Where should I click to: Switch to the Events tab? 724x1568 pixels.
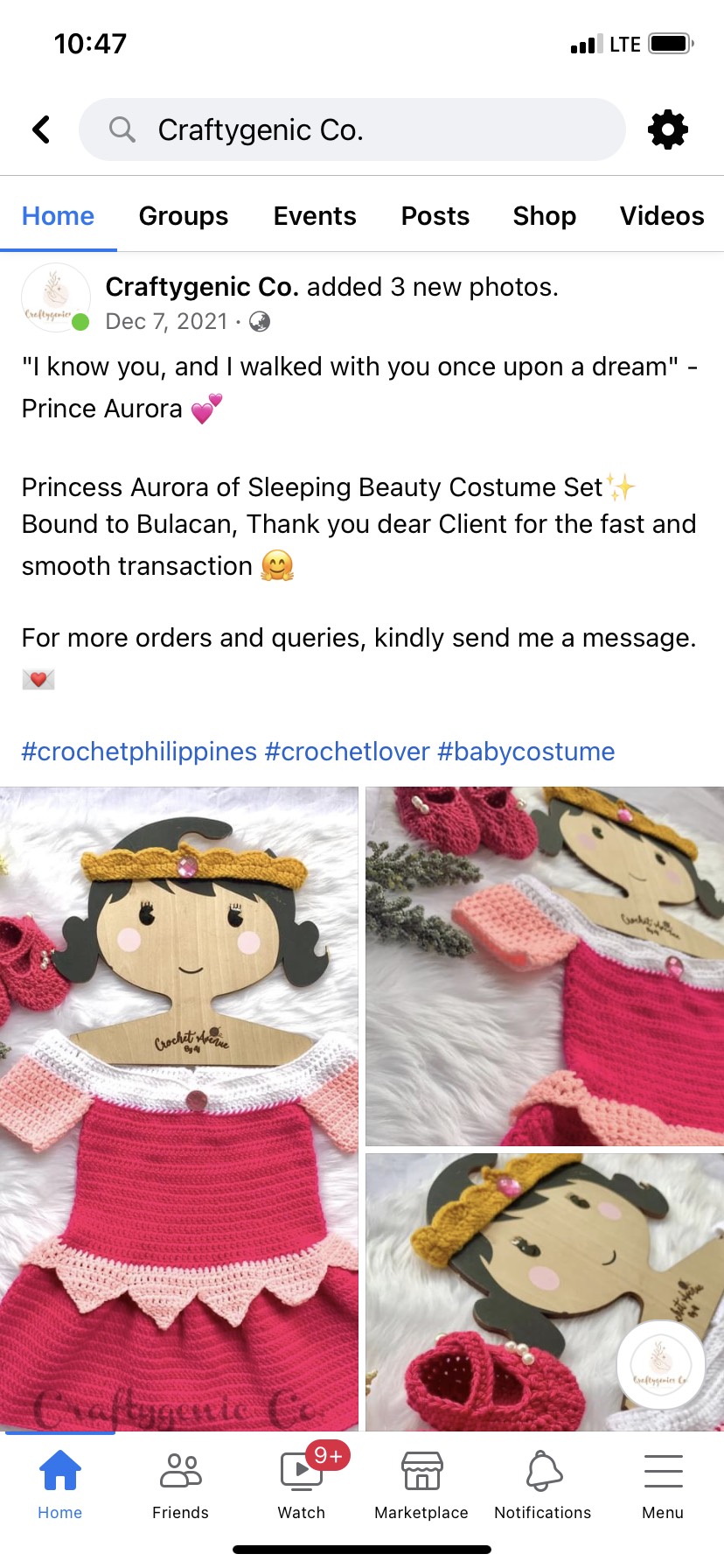click(x=315, y=216)
